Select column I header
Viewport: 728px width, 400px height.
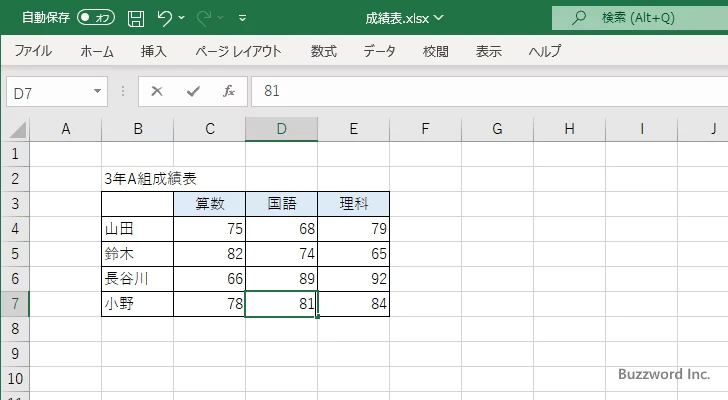[x=641, y=129]
